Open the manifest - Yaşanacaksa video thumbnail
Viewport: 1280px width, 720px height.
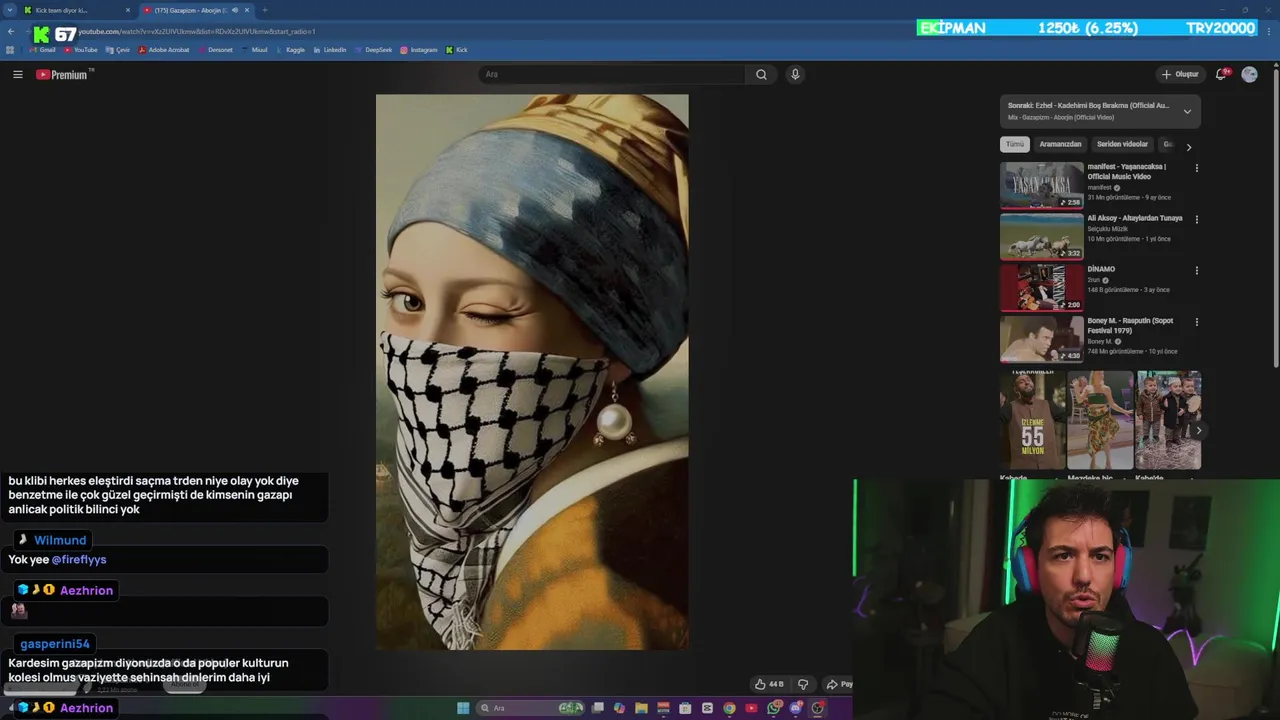pos(1041,185)
